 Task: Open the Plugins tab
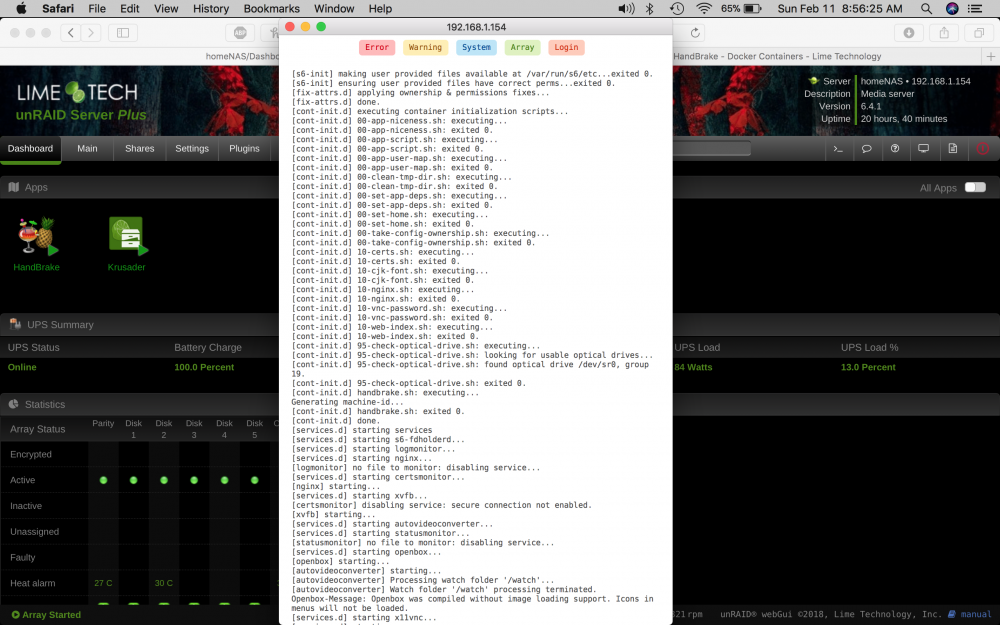point(244,149)
